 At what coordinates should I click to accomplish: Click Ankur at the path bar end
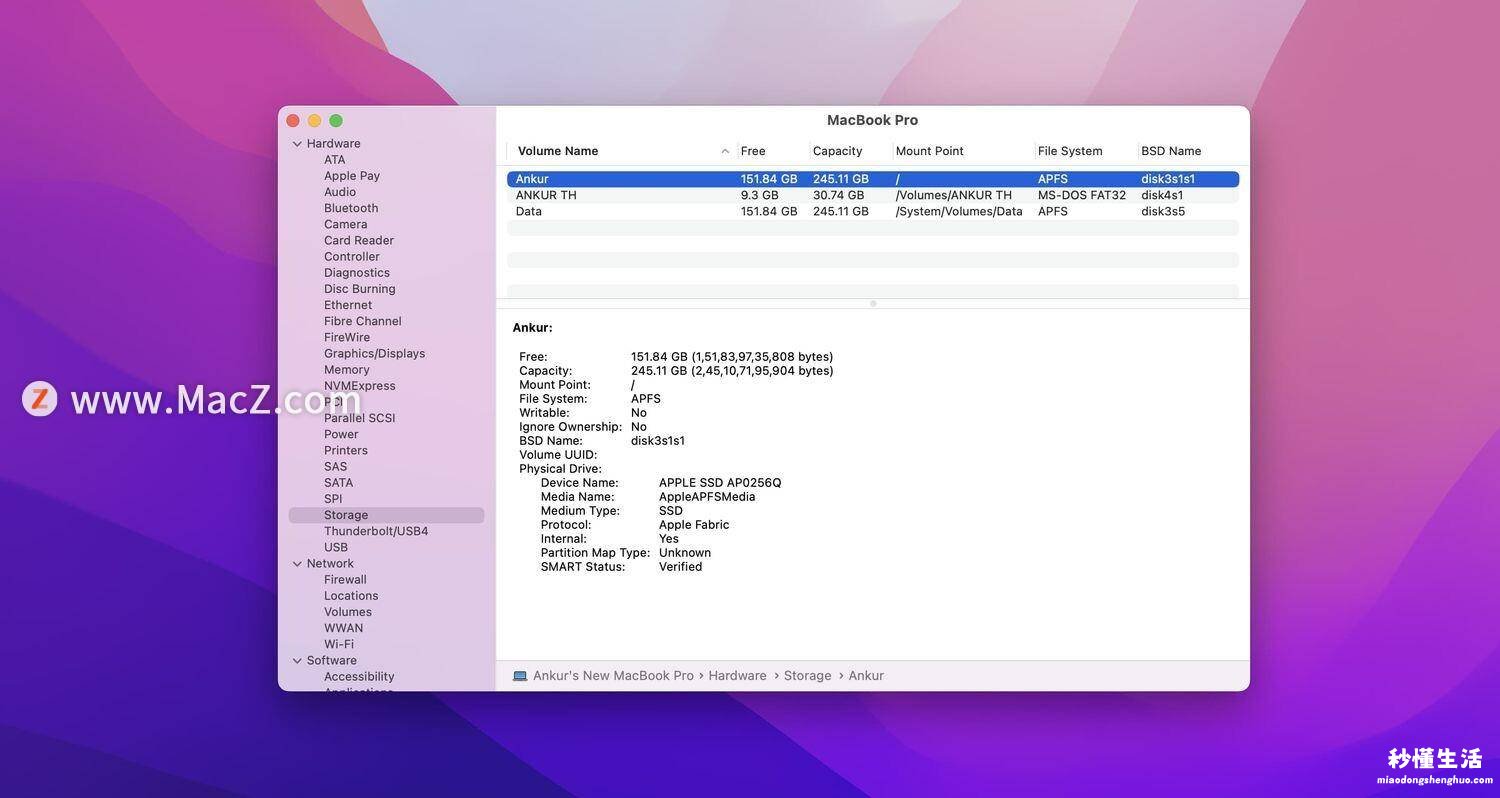(x=866, y=676)
